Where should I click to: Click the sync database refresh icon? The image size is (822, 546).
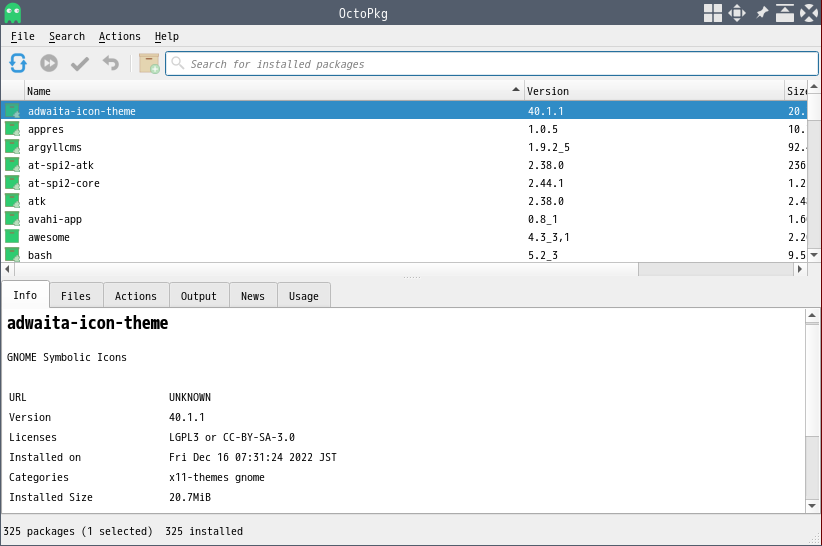click(18, 63)
